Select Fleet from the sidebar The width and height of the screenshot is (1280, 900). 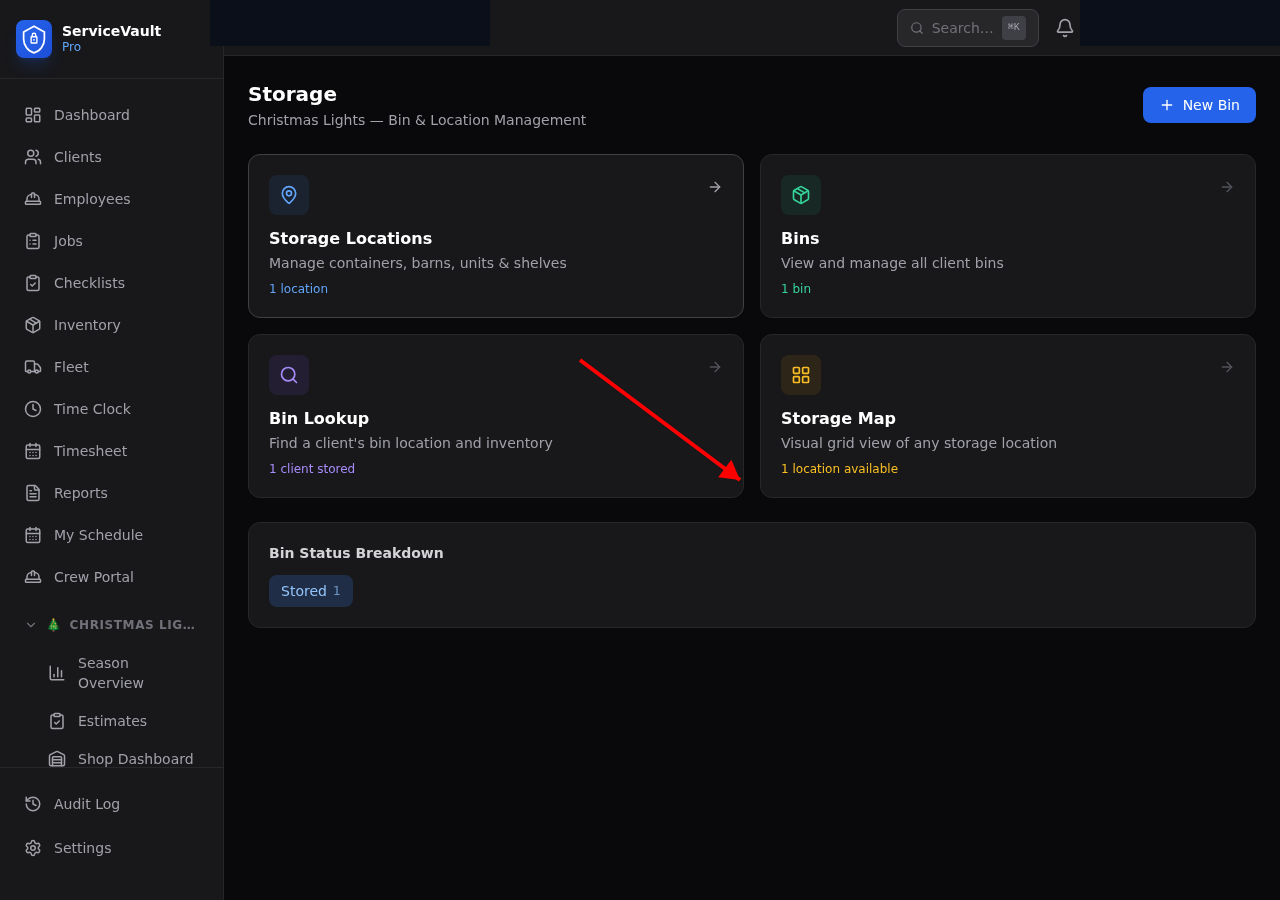click(70, 367)
